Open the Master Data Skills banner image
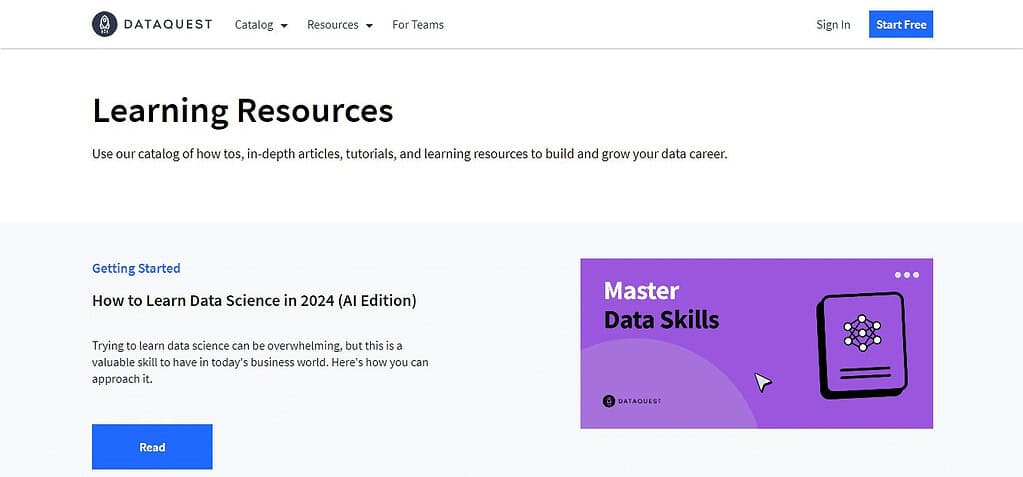1023x477 pixels. click(x=757, y=343)
